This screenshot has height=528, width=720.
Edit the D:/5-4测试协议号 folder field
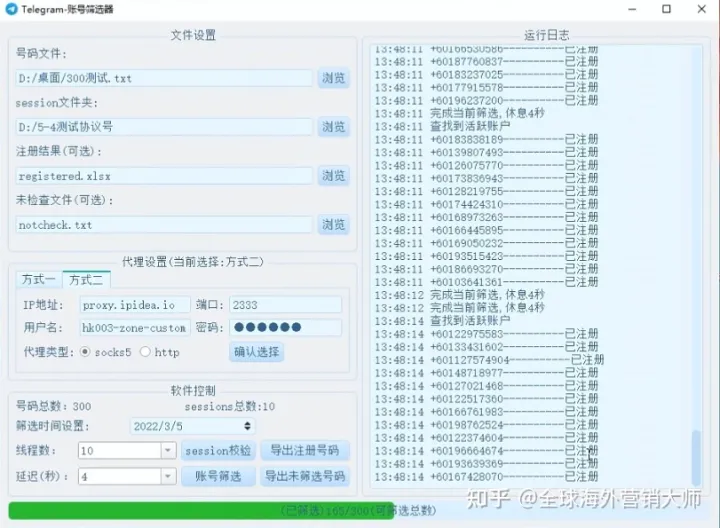tap(164, 127)
